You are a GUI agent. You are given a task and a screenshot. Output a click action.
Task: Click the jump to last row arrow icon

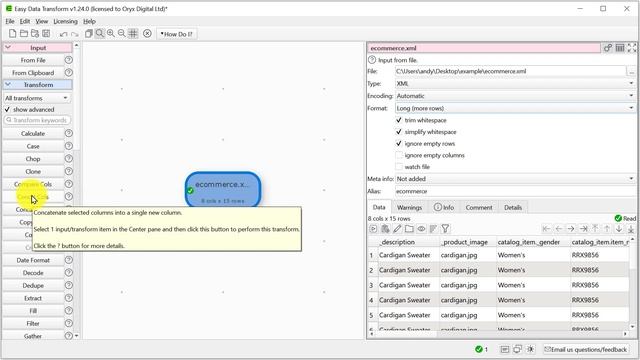click(x=631, y=229)
